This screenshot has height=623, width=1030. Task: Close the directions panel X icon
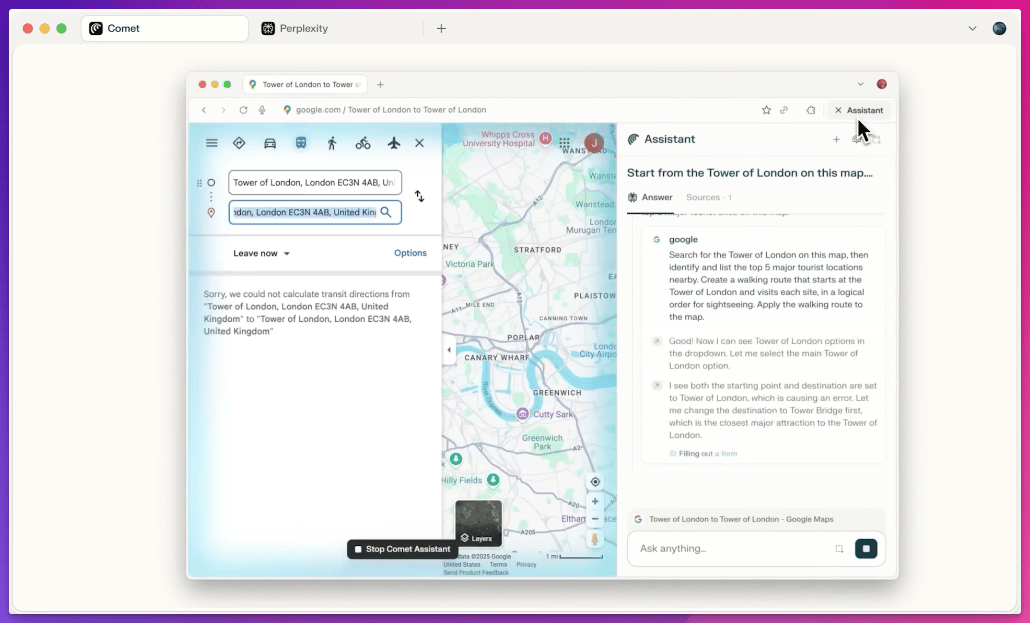[419, 143]
